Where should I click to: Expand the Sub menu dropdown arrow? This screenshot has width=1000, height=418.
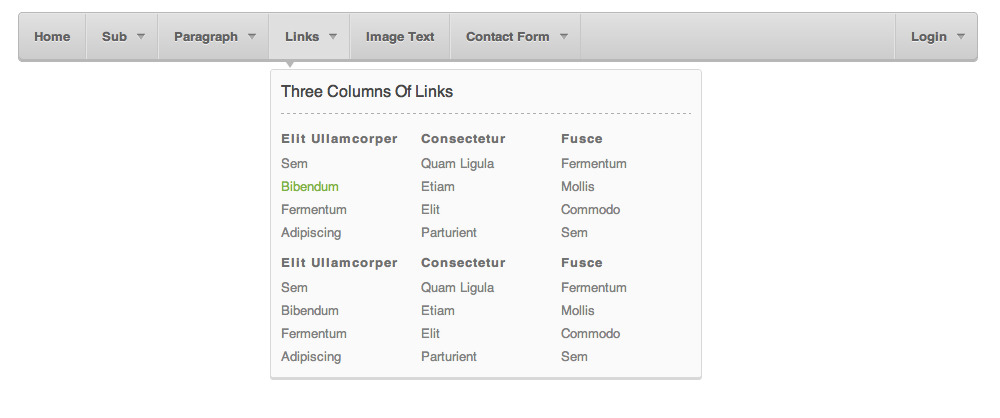point(141,36)
